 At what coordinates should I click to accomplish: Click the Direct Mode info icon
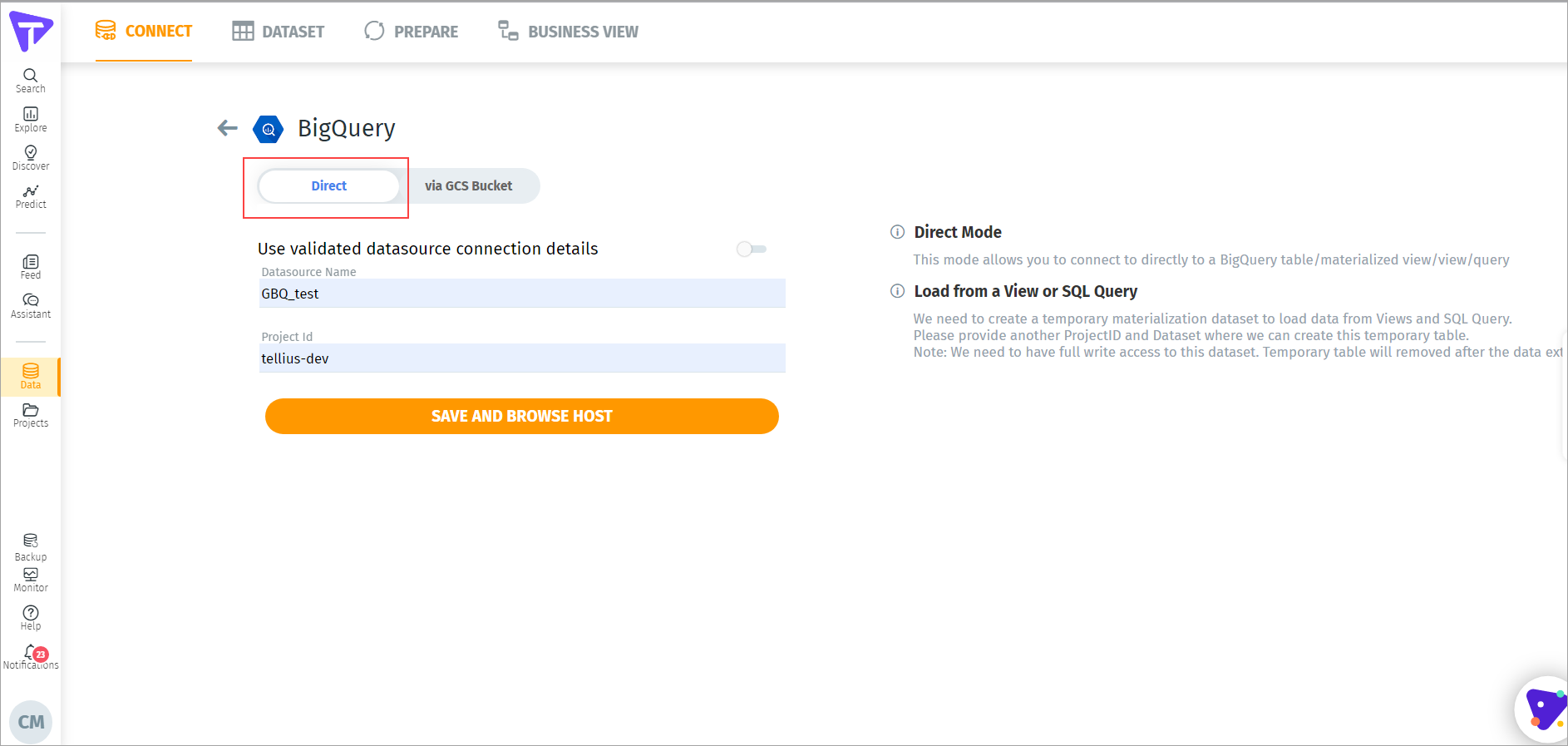[x=897, y=232]
